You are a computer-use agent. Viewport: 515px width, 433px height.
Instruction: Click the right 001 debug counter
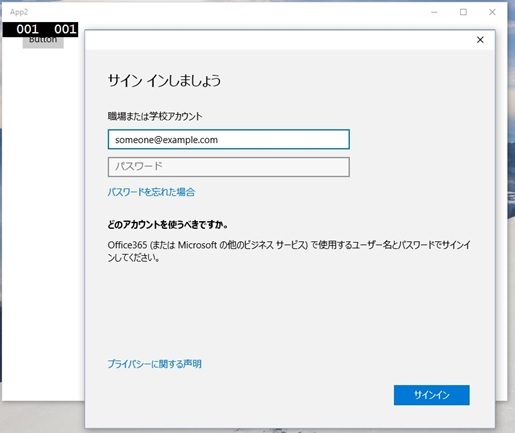tap(65, 29)
